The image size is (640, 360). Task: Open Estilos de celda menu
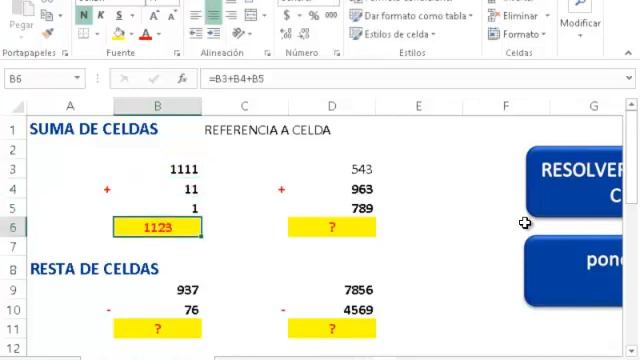click(392, 34)
